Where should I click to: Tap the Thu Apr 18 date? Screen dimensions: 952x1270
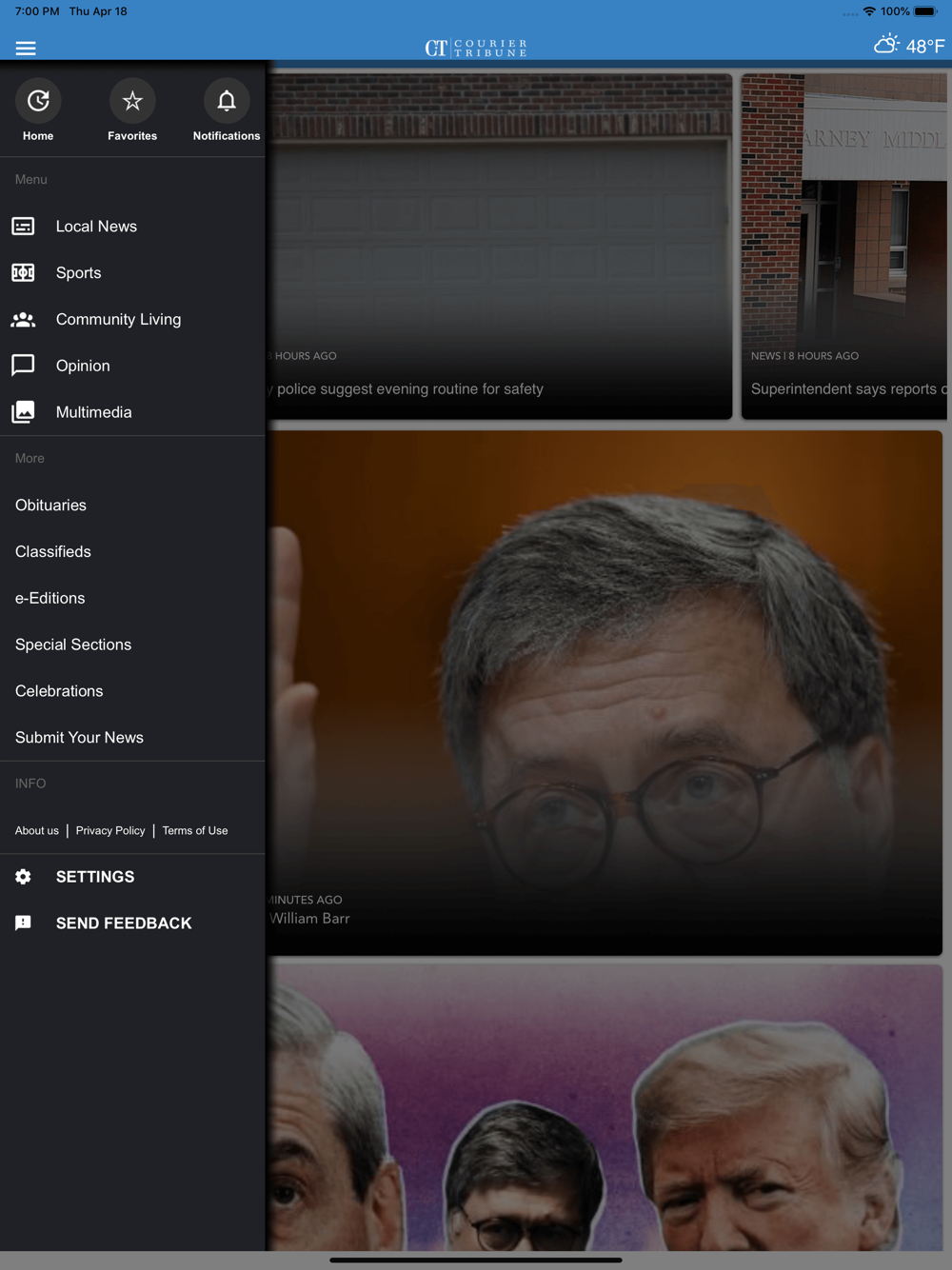point(98,11)
